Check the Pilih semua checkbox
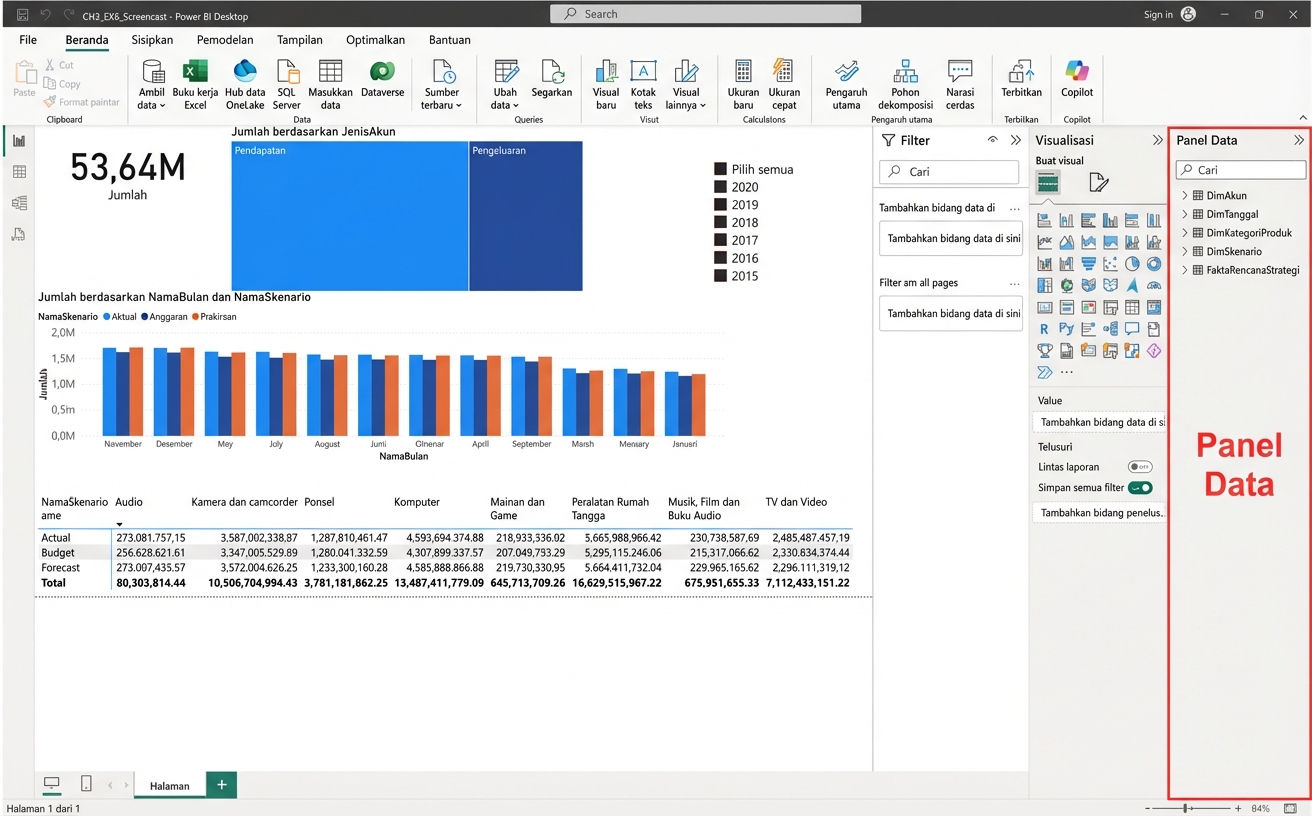Image resolution: width=1312 pixels, height=816 pixels. (718, 169)
